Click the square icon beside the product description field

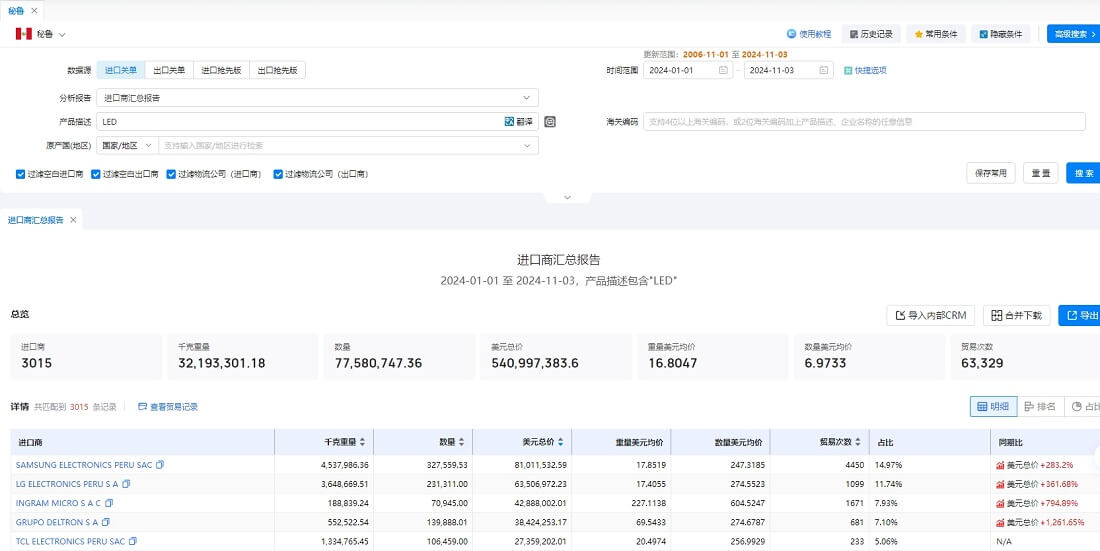550,121
